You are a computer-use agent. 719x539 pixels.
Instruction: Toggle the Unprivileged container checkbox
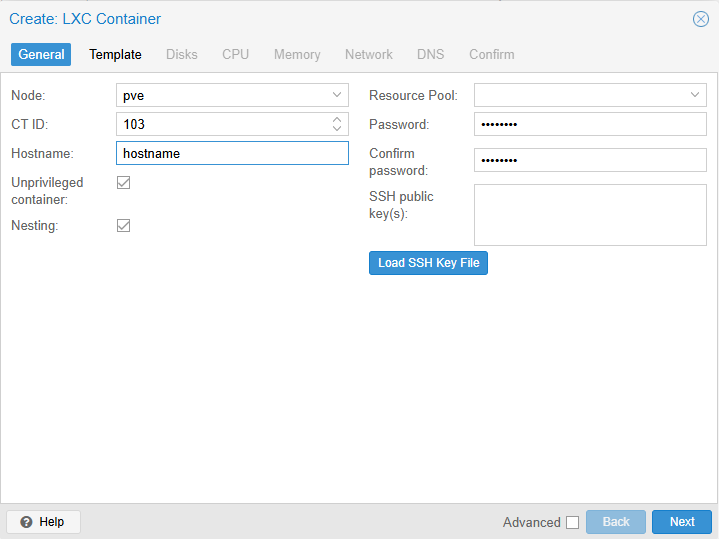(x=123, y=183)
